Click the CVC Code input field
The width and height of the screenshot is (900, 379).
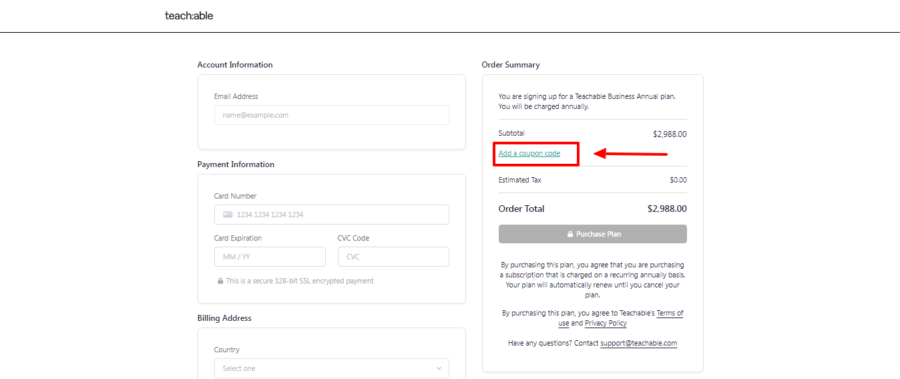click(x=393, y=257)
